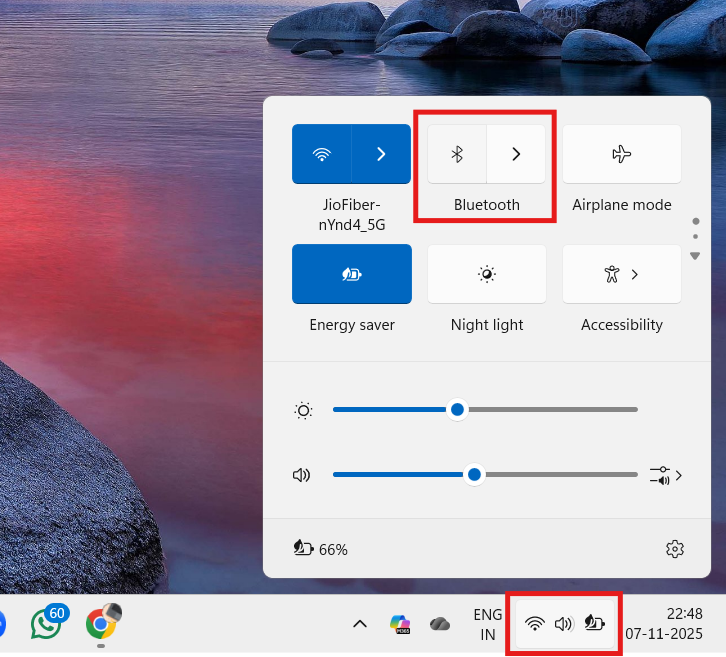Enable Night light
This screenshot has width=726, height=657.
click(x=486, y=274)
